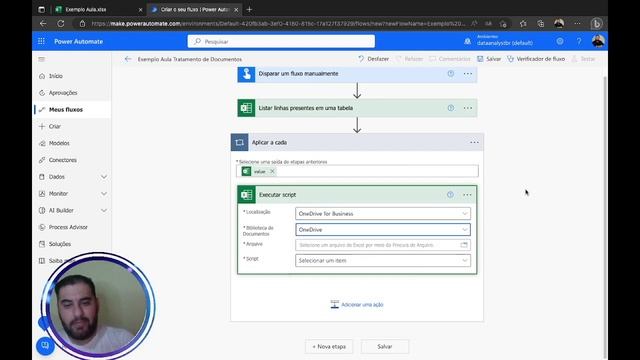Open settings gear in Power Automate header
This screenshot has height=360, width=640.
tap(560, 41)
